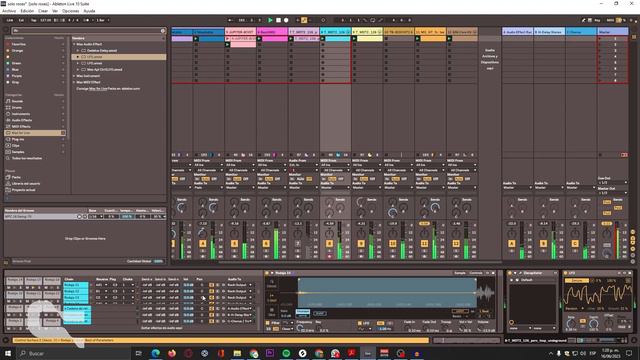Viewport: 640px width, 360px height.
Task: Open the Ayuda menu
Action: pos(89,11)
